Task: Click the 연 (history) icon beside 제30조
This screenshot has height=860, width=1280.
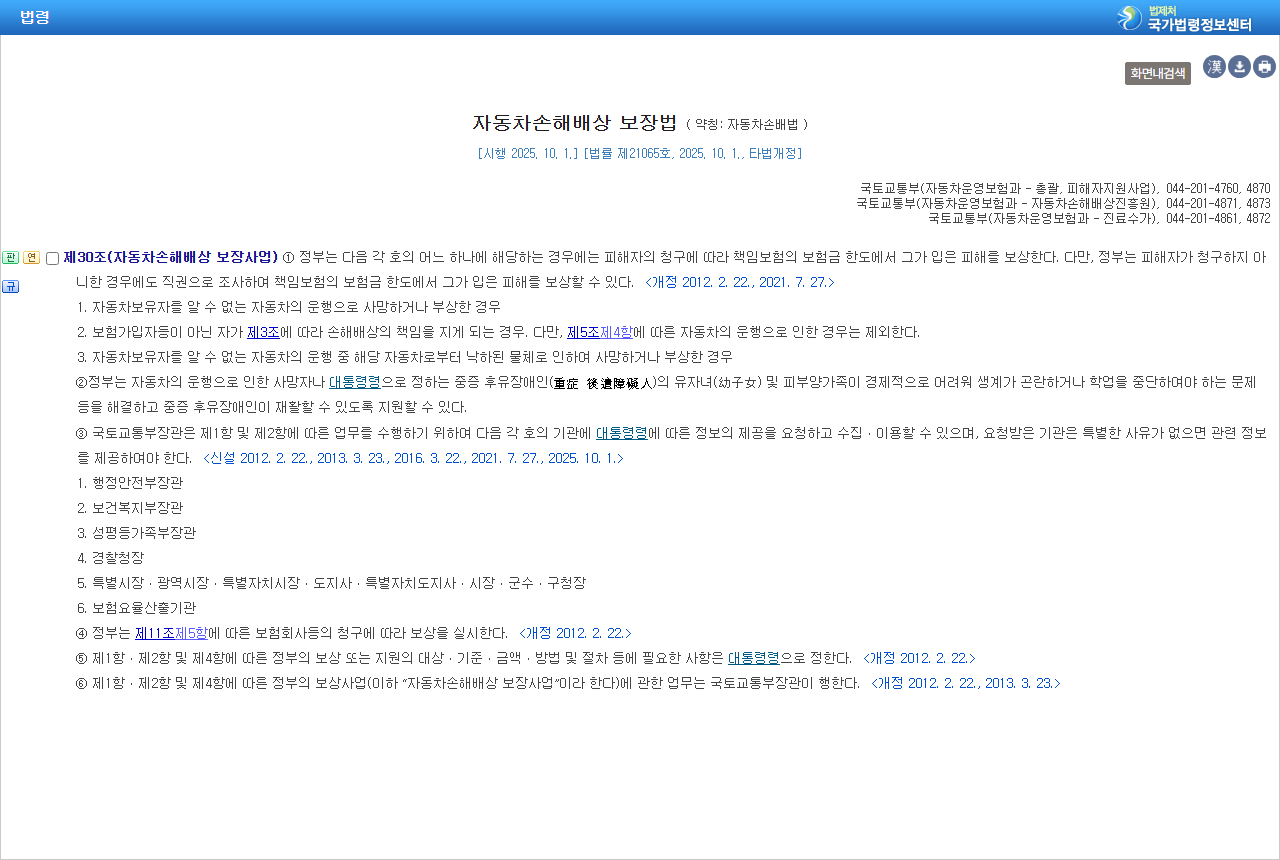Action: pos(31,258)
